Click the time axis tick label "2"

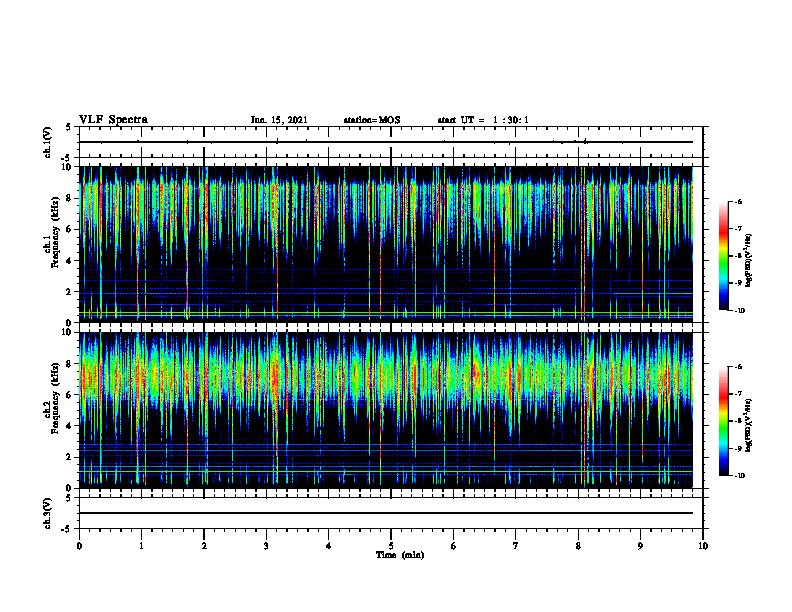click(204, 546)
